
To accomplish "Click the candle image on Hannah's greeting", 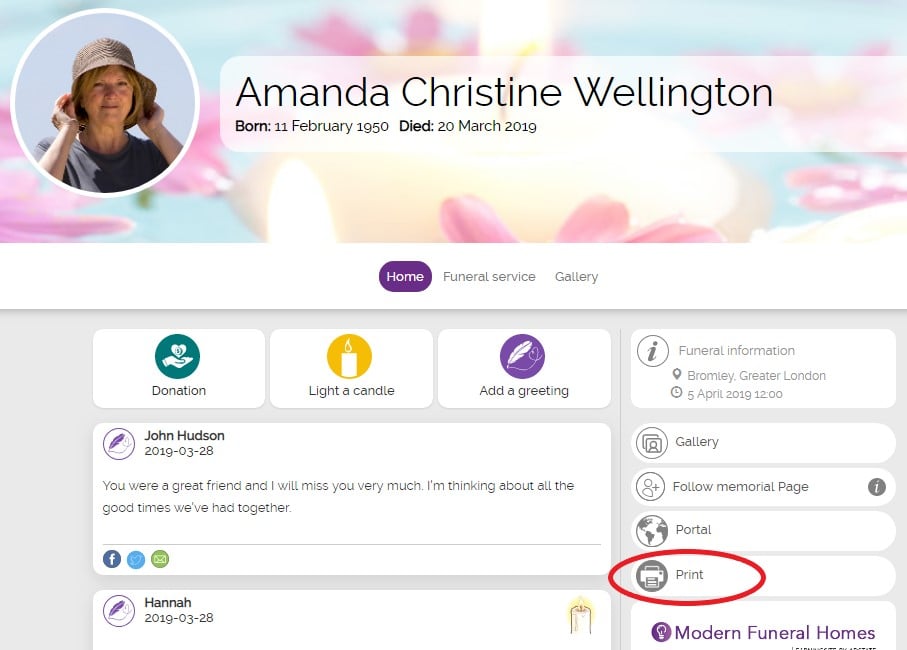I will point(581,616).
